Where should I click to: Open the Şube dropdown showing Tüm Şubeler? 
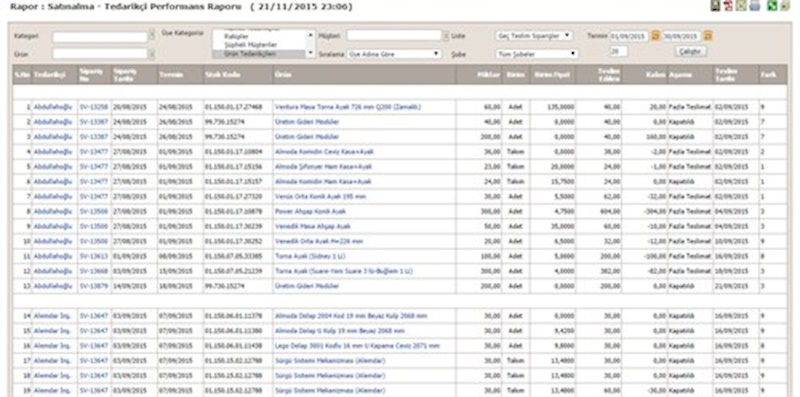click(537, 54)
